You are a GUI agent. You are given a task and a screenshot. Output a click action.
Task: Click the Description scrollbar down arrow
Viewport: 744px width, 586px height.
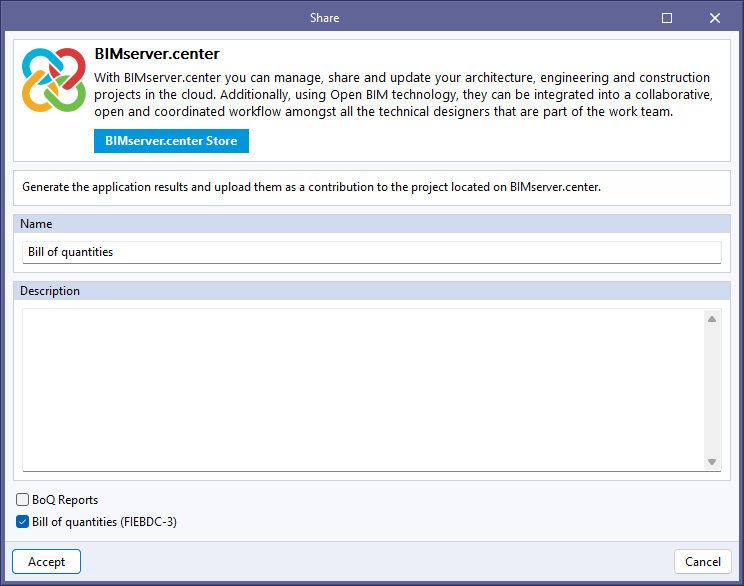[712, 462]
